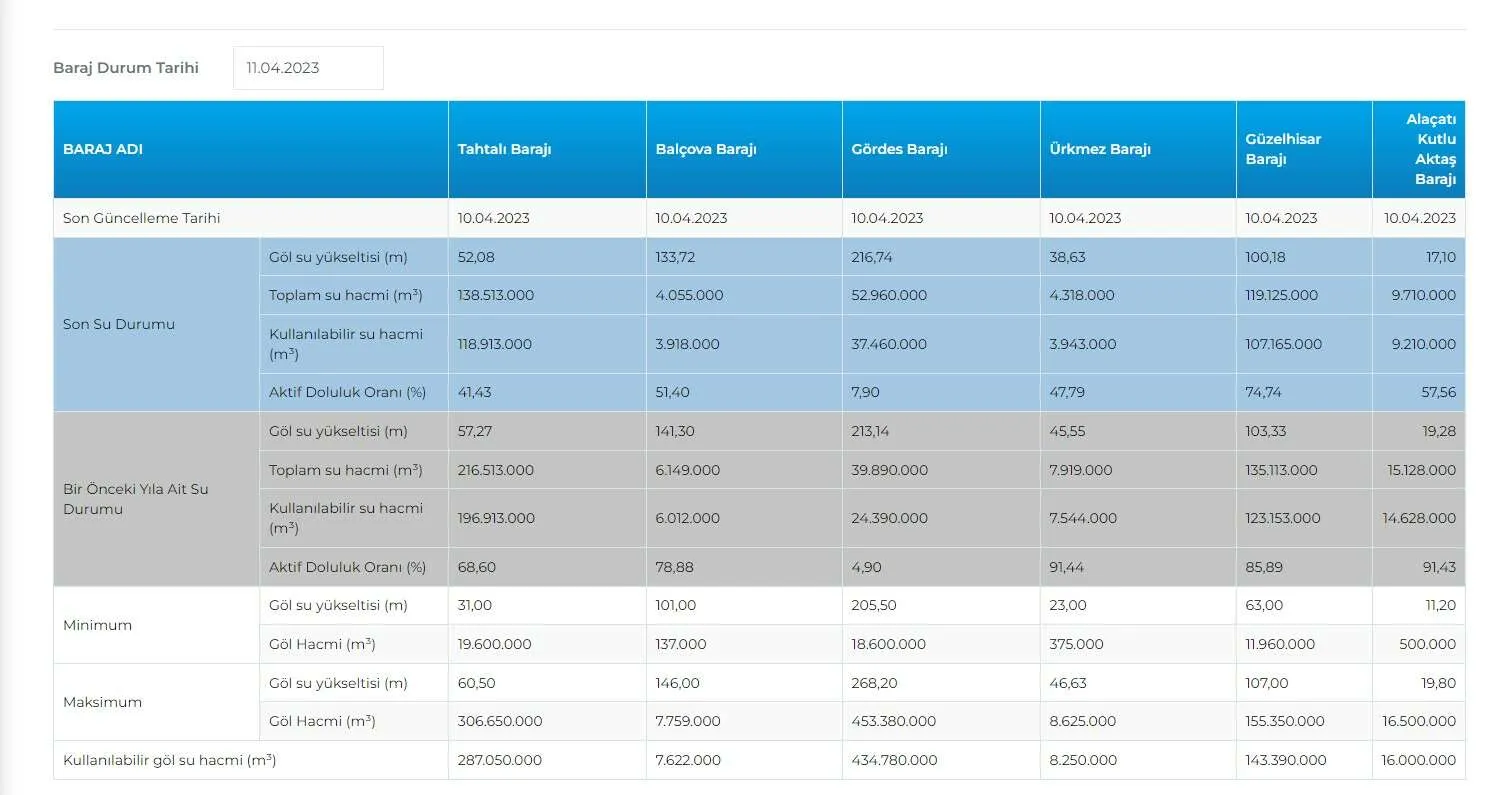Click the Baraj Durum Tarihi date field
Image resolution: width=1498 pixels, height=795 pixels.
pos(308,68)
